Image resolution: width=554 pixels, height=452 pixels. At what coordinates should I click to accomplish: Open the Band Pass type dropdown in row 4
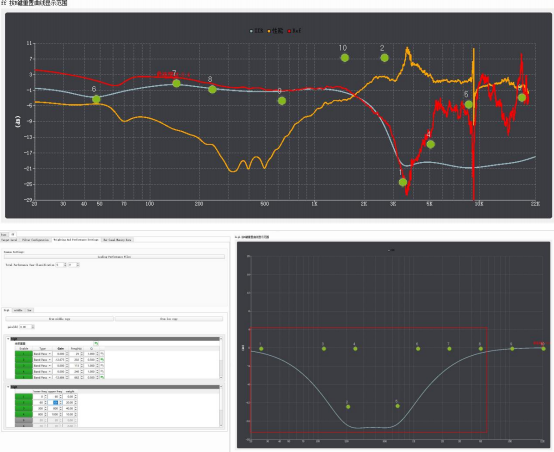[x=42, y=372]
